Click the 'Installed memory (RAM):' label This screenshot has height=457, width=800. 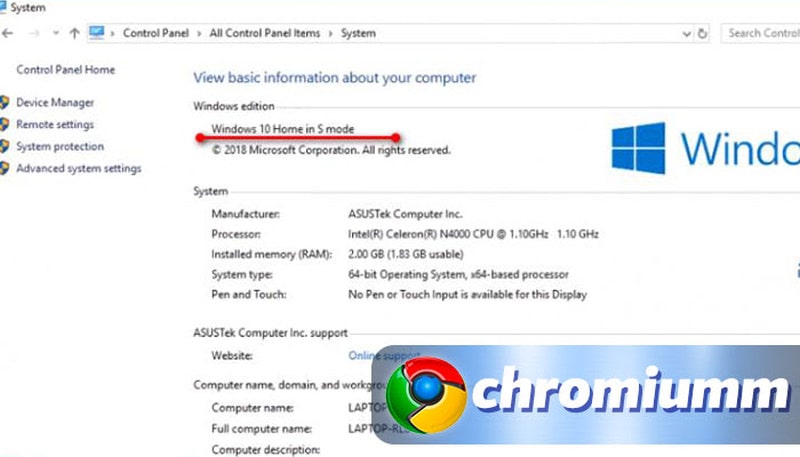pos(271,254)
